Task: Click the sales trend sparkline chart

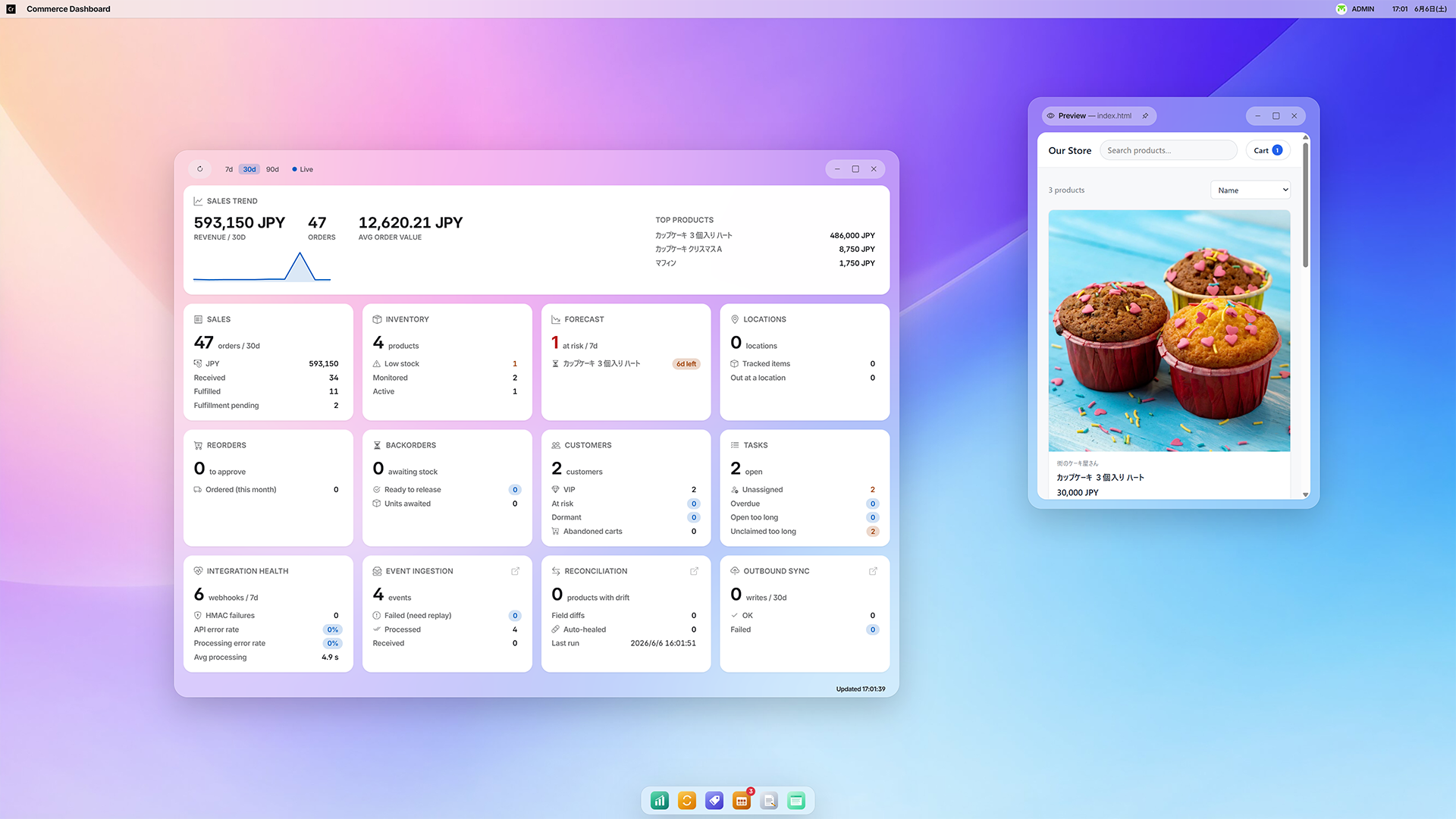Action: [x=262, y=266]
